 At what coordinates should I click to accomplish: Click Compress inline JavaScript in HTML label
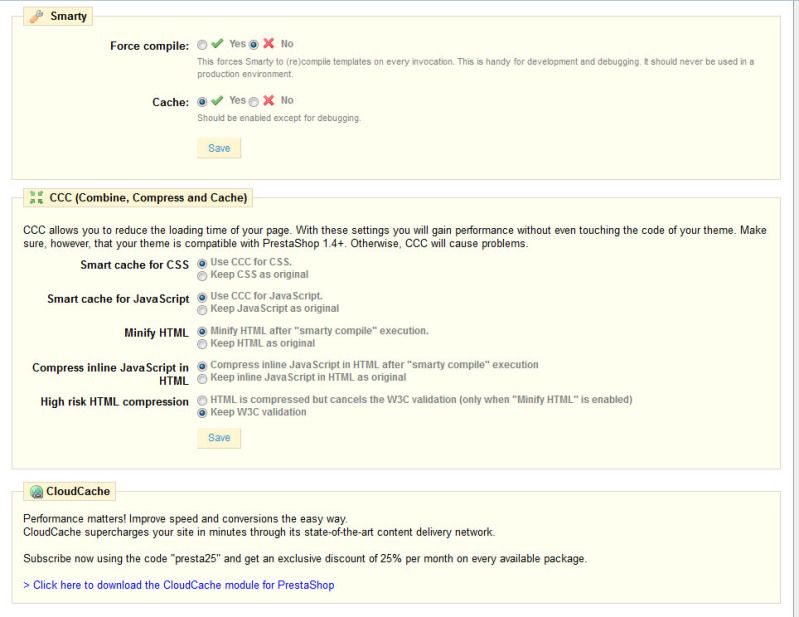coord(111,374)
